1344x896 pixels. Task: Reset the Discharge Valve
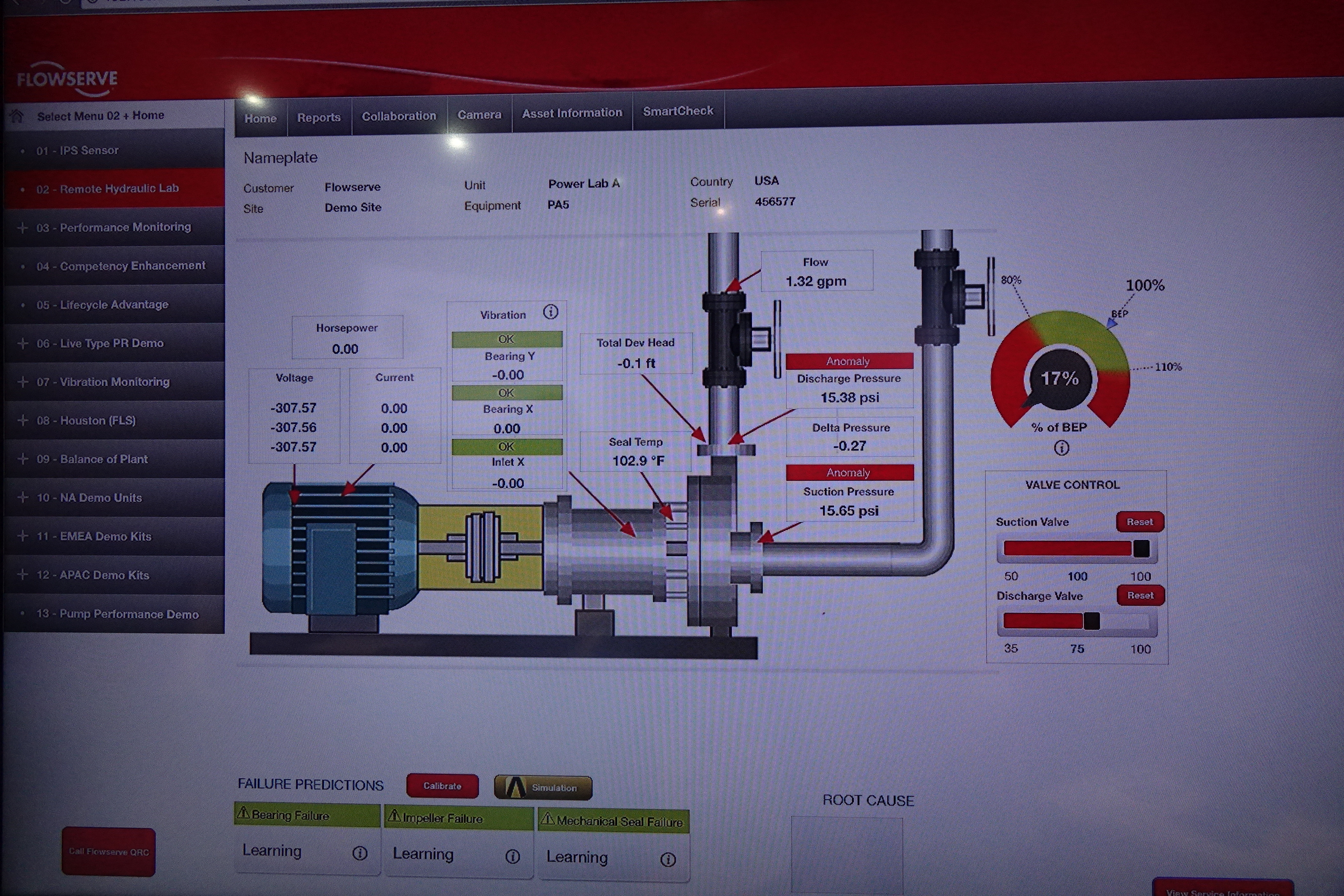[1141, 595]
